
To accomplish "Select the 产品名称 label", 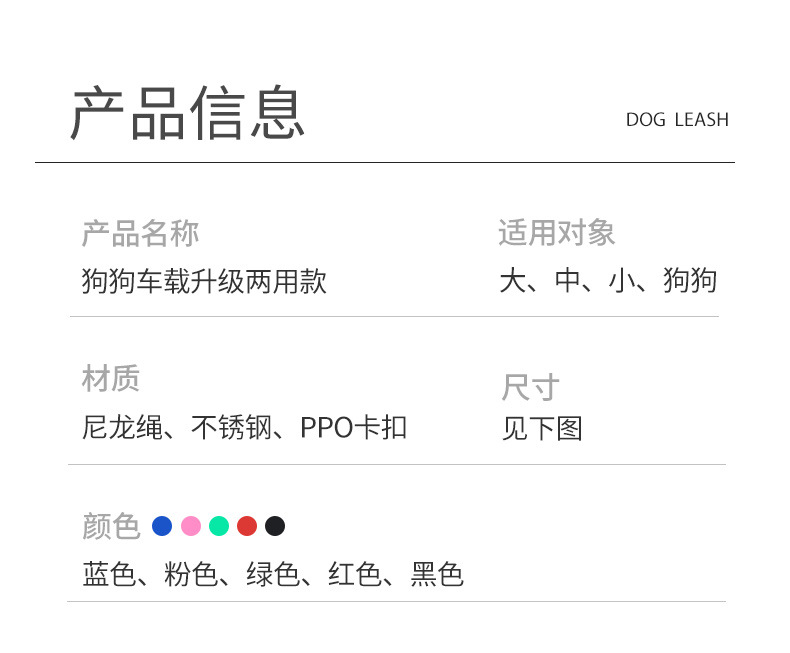I will 140,234.
